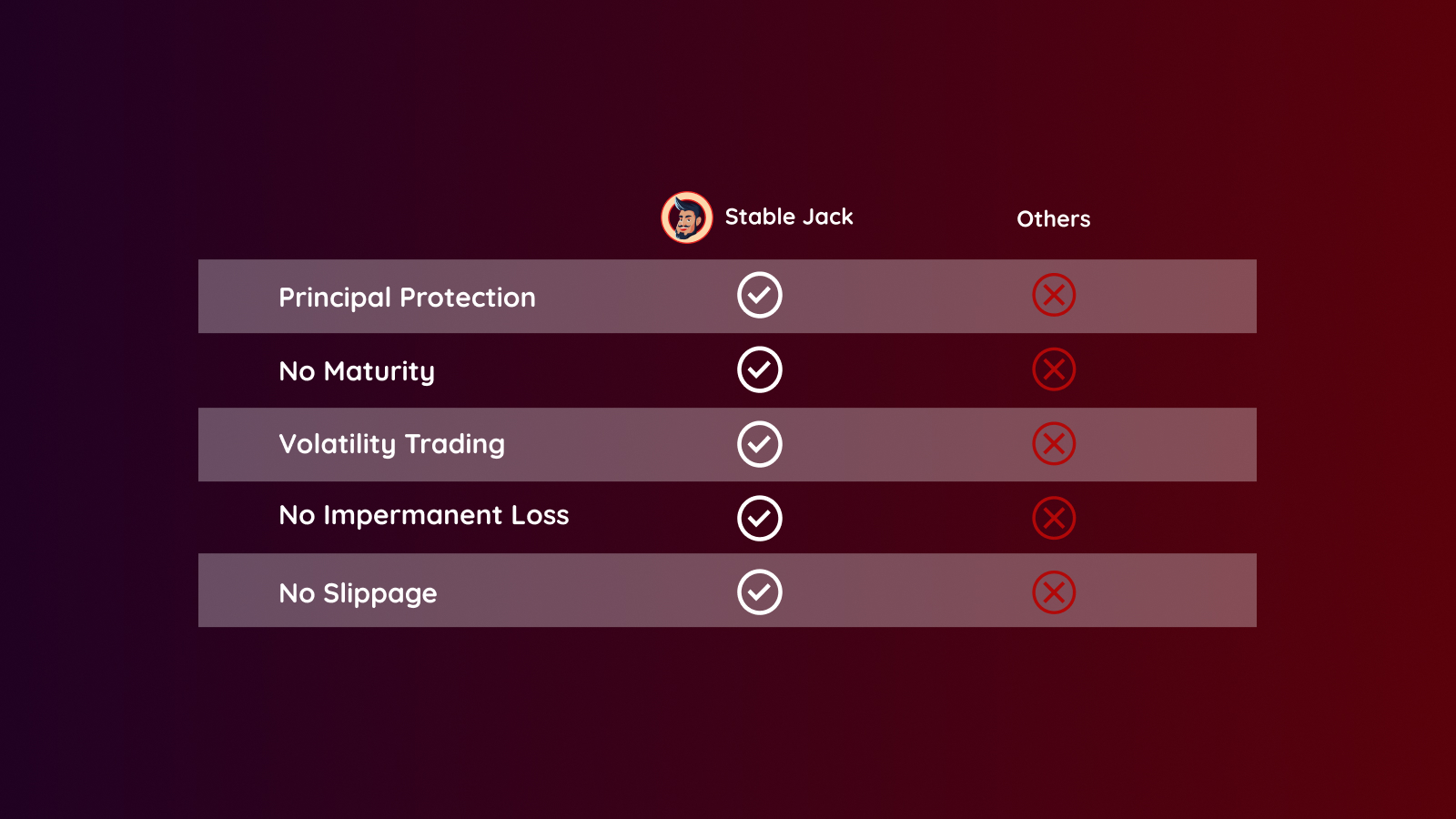Click the highlighted Principal Protection row background

(727, 297)
